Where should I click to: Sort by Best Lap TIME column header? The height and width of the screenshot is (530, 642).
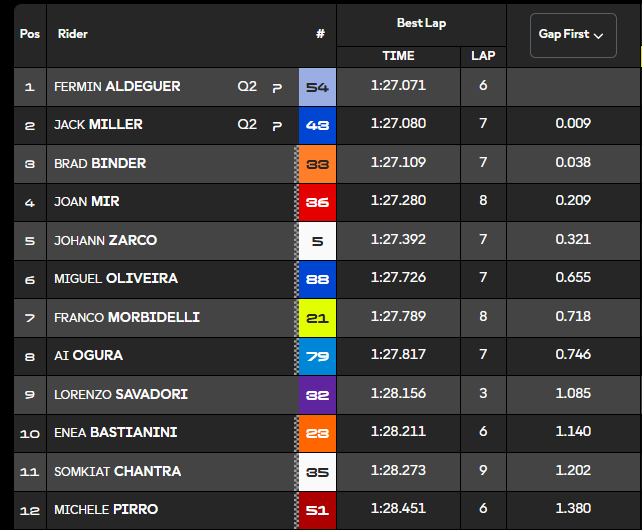click(398, 56)
